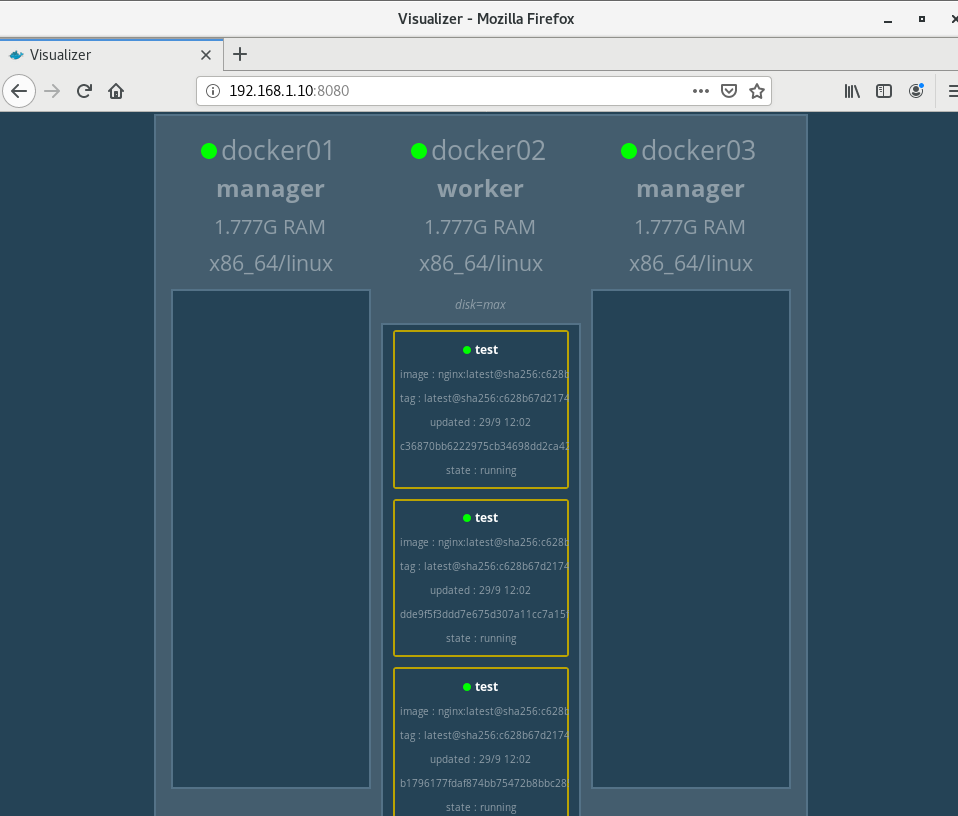Toggle the sidebars view icon
Screen dimensions: 958x816
pyautogui.click(x=884, y=91)
